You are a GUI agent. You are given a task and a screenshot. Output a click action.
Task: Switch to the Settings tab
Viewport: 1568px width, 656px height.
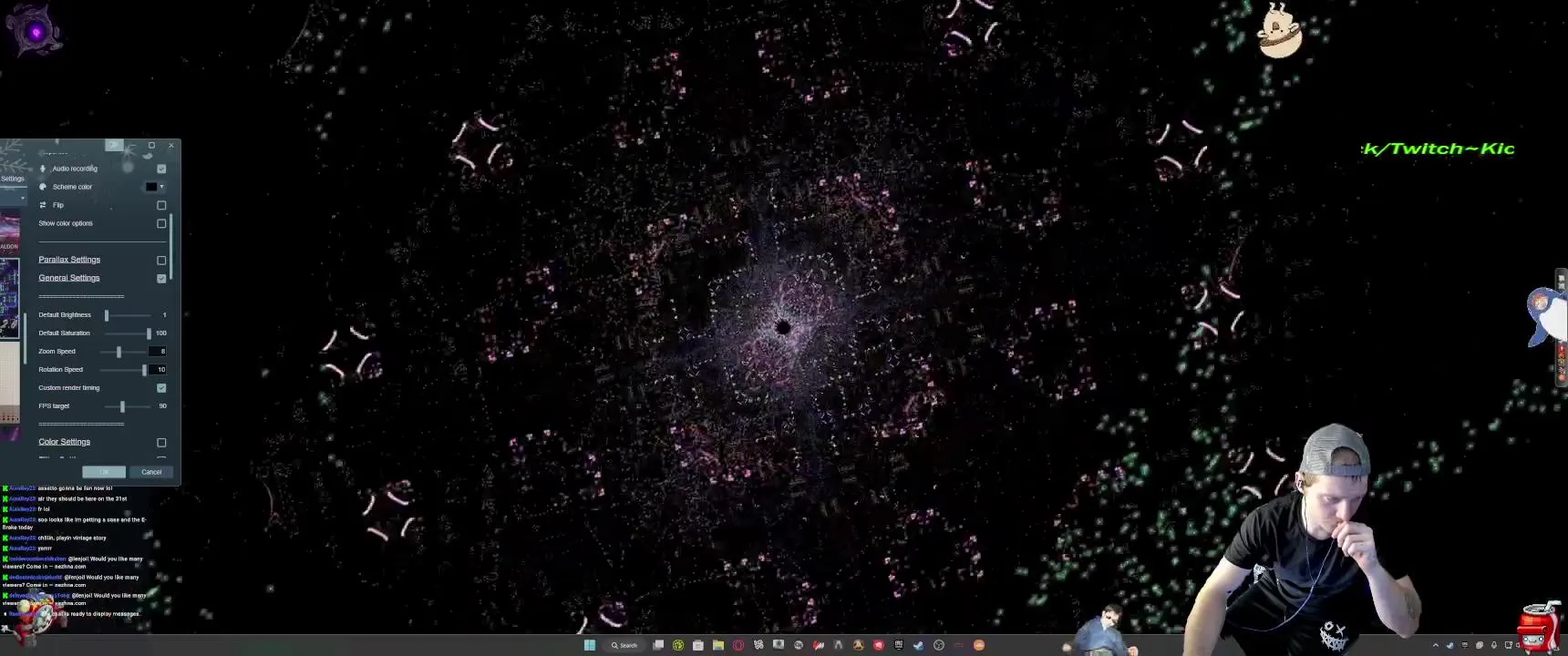(13, 179)
